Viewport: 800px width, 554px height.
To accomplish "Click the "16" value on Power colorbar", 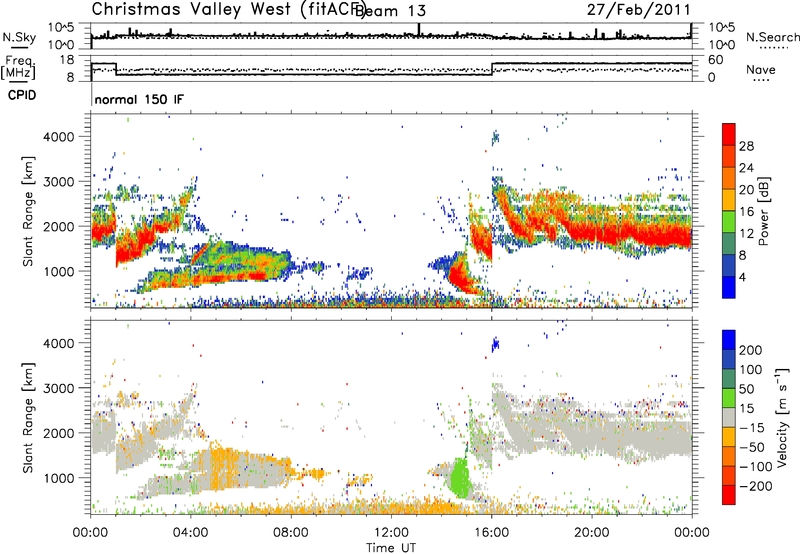I will (x=746, y=212).
